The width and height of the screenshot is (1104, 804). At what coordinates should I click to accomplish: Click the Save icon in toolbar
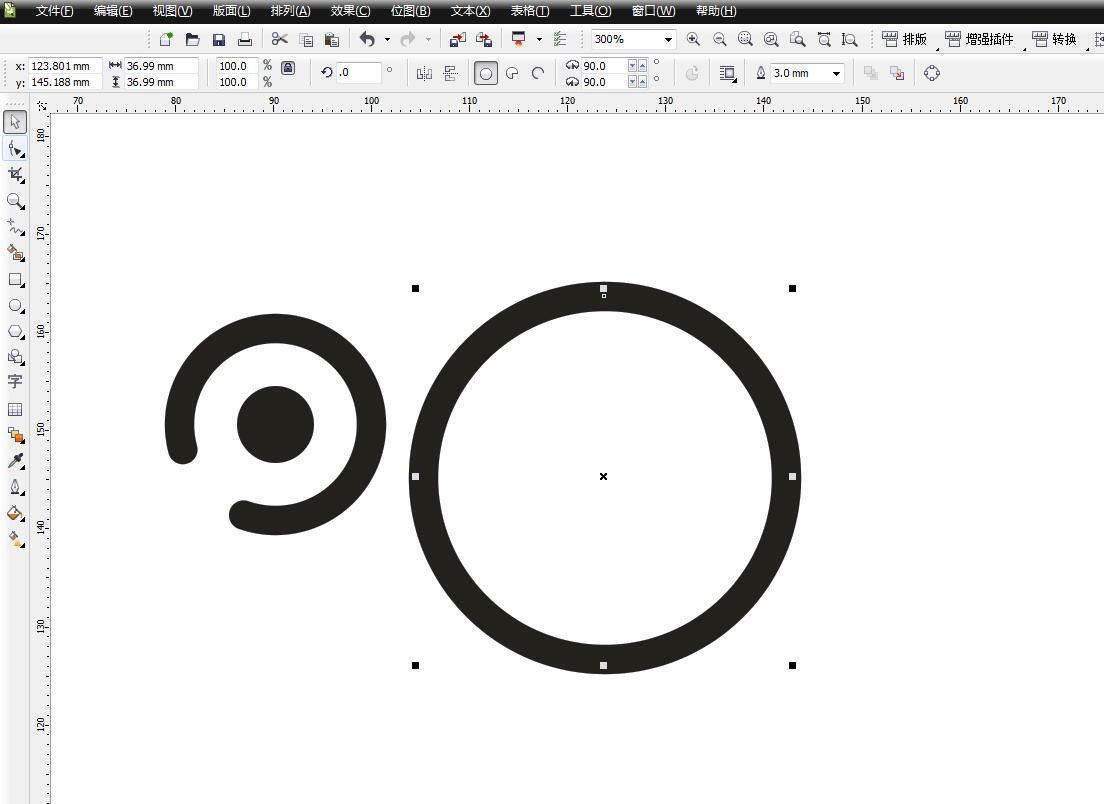(219, 40)
